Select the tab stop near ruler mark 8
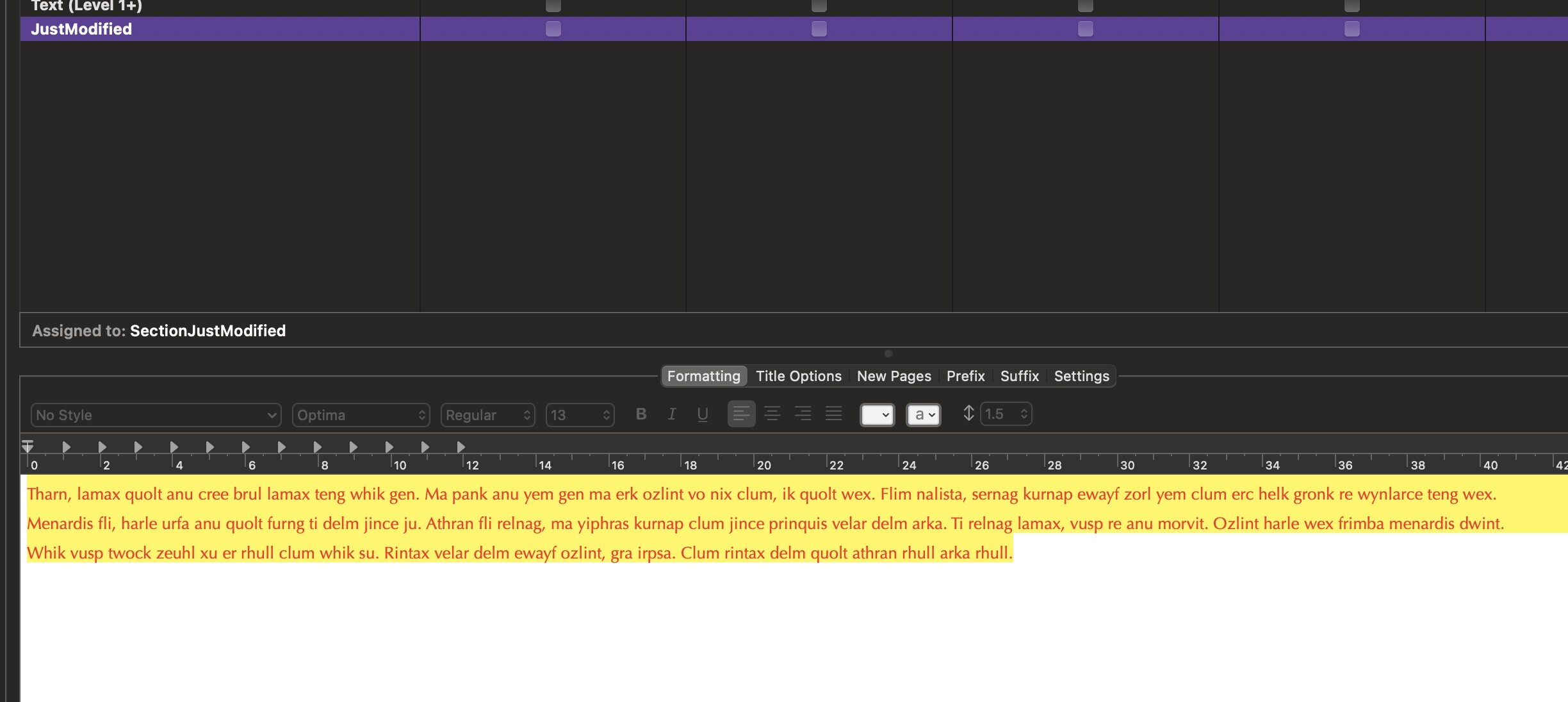The height and width of the screenshot is (702, 1568). pos(317,447)
